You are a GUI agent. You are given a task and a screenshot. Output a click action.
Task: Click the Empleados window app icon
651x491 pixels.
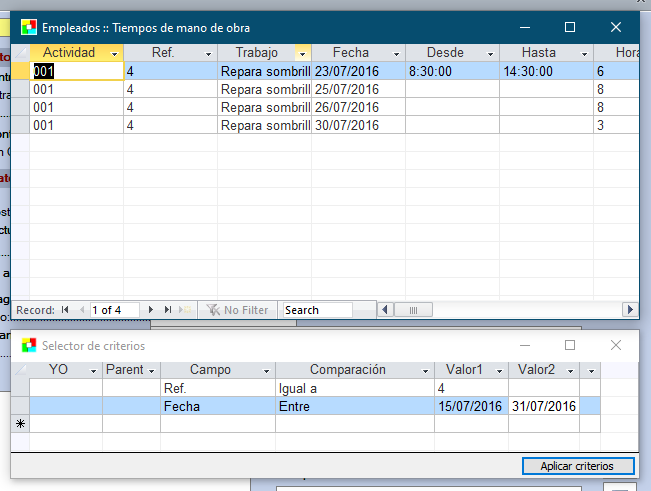tap(29, 27)
